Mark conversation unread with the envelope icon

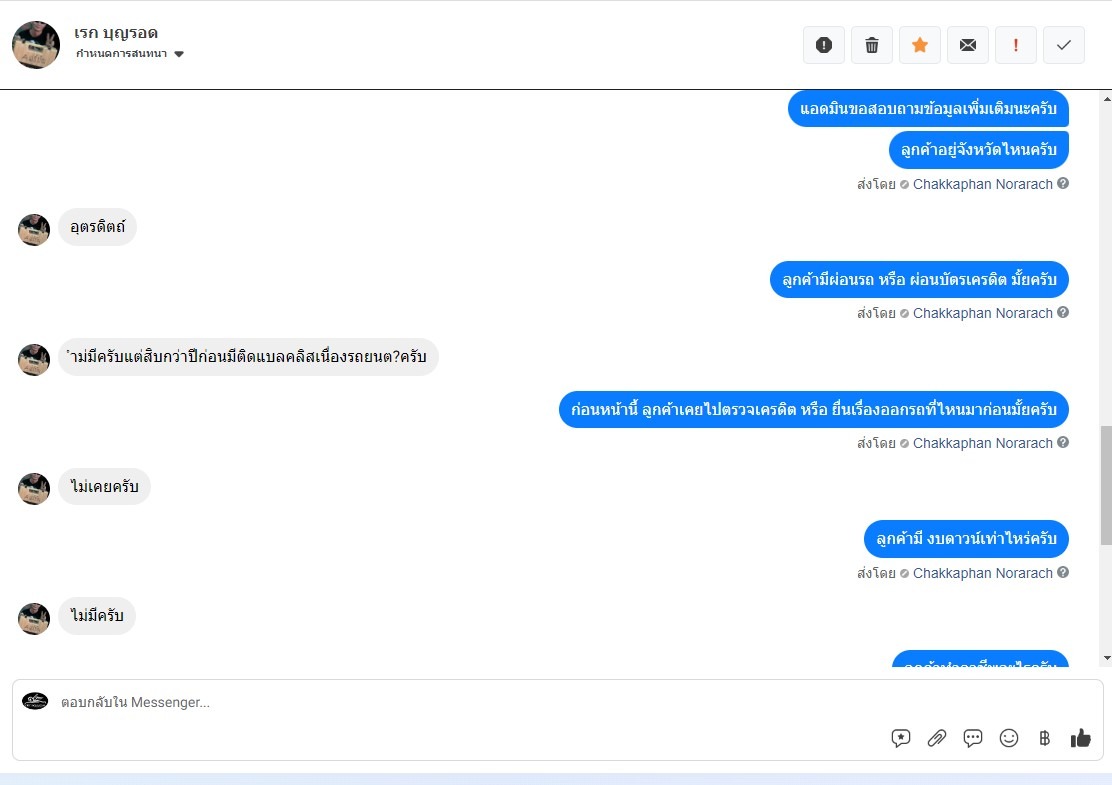click(967, 45)
